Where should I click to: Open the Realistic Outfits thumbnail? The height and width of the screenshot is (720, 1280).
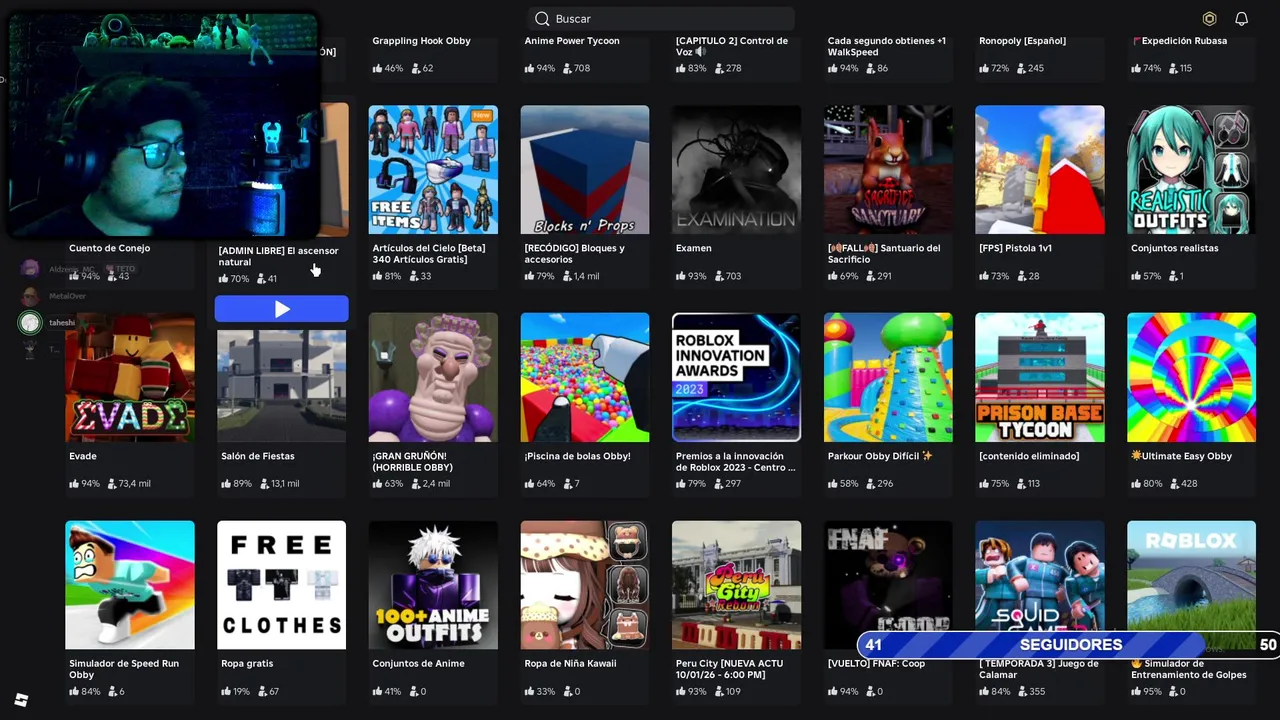point(1192,170)
